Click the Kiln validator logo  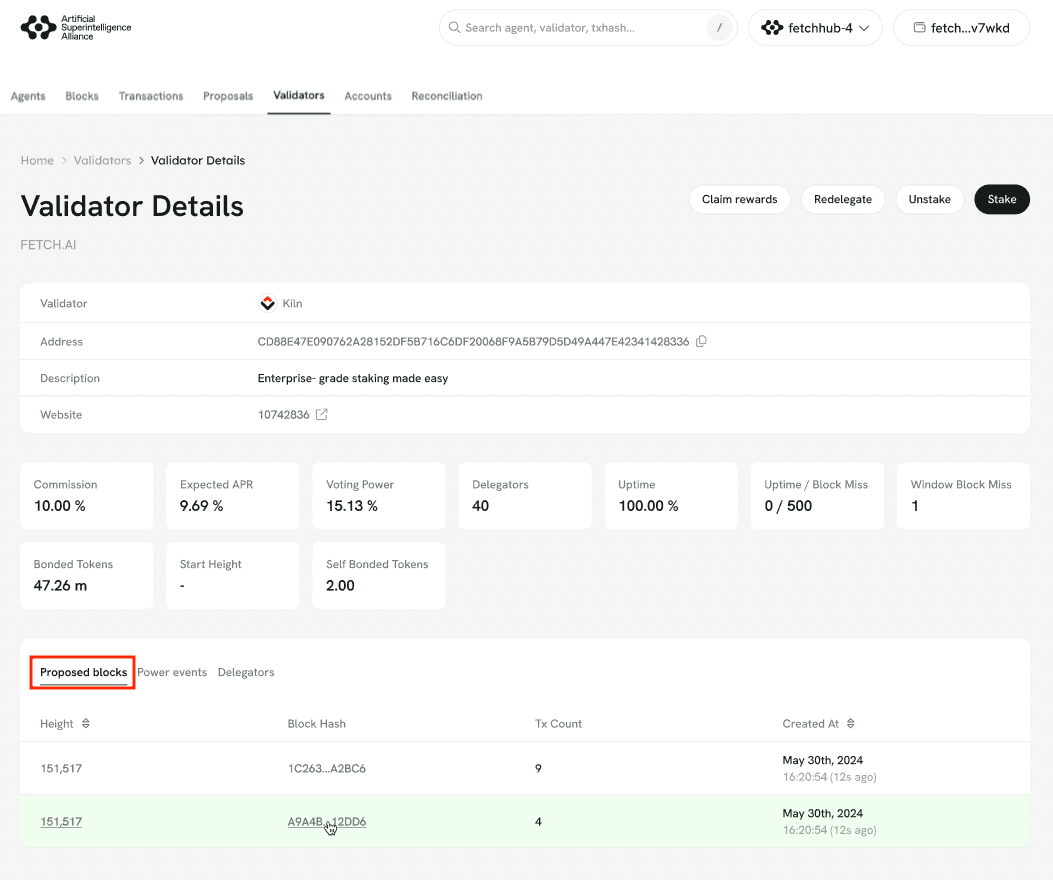pyautogui.click(x=267, y=303)
